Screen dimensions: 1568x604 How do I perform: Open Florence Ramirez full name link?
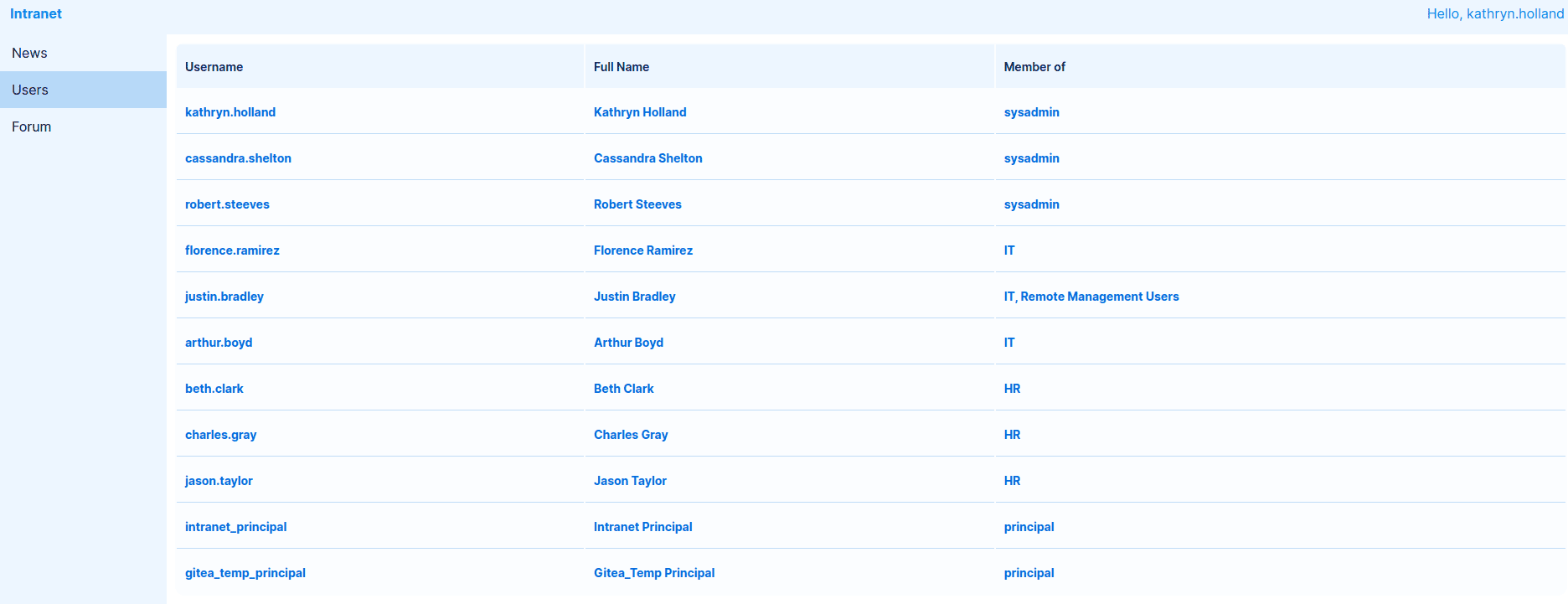click(x=642, y=250)
